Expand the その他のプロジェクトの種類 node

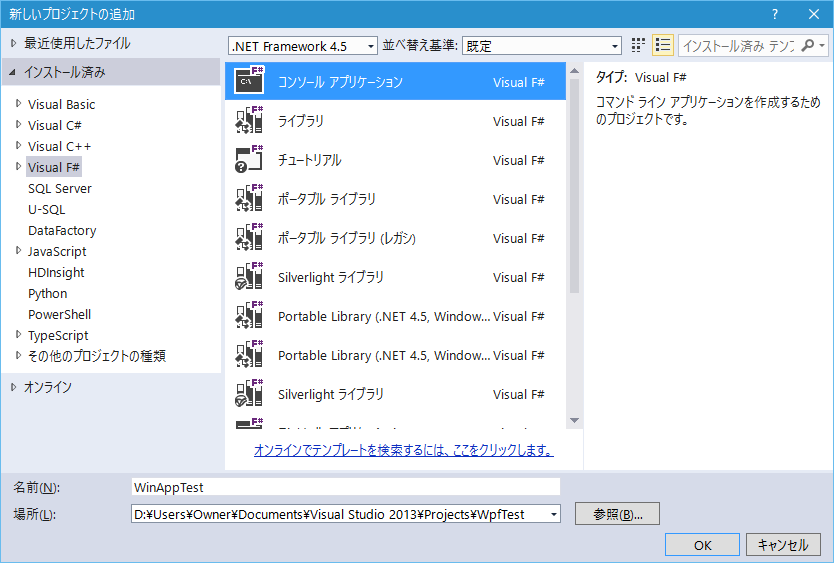coord(19,355)
